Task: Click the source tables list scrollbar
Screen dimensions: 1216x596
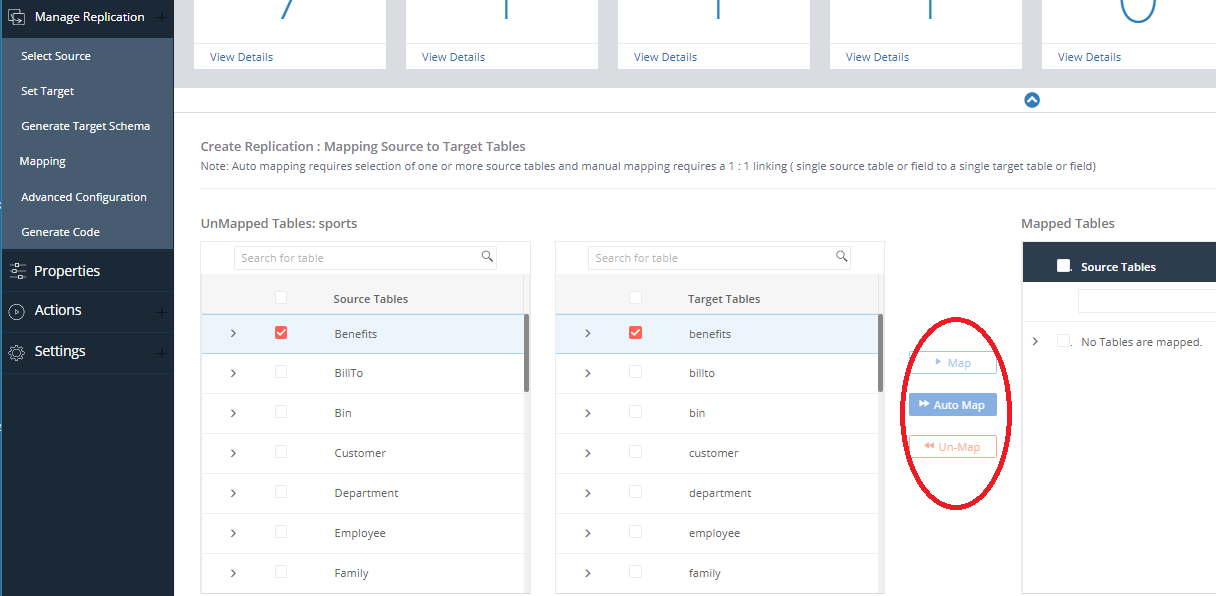Action: point(526,353)
